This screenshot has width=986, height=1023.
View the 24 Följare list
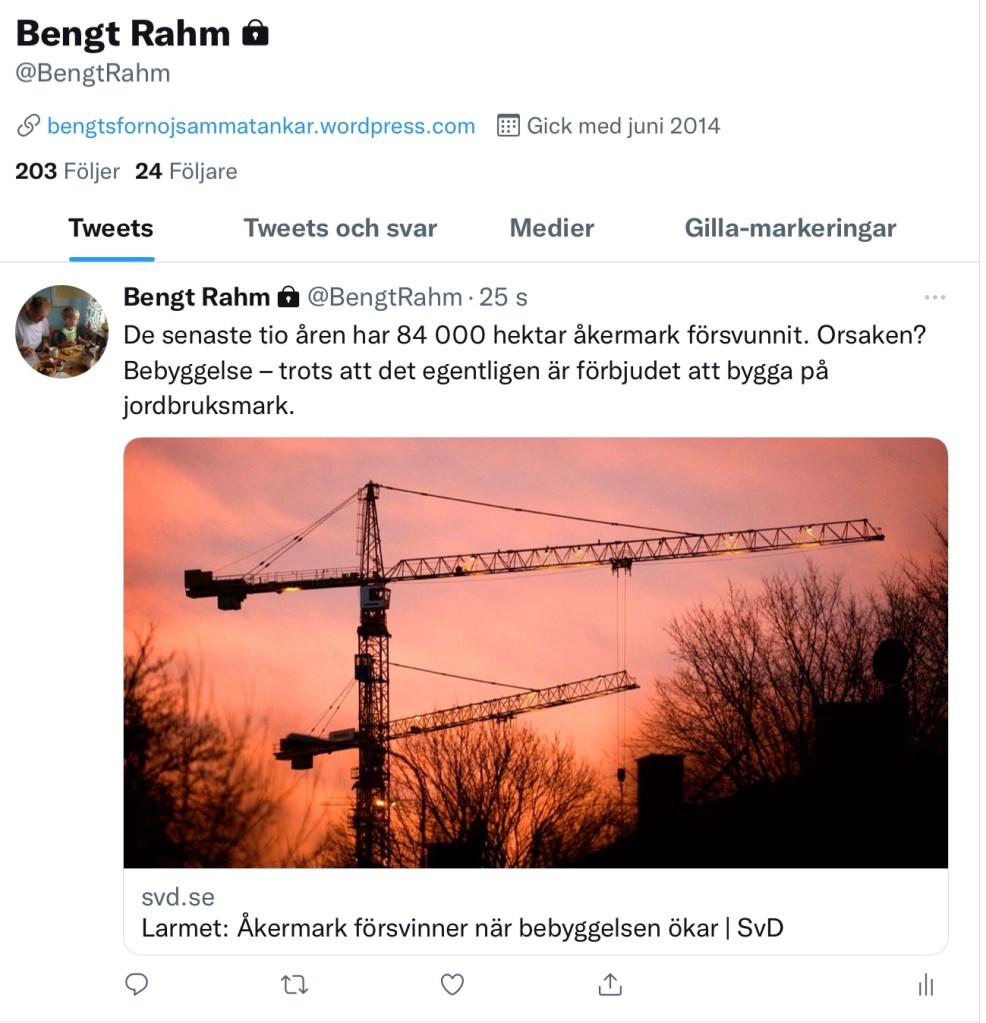tap(186, 172)
